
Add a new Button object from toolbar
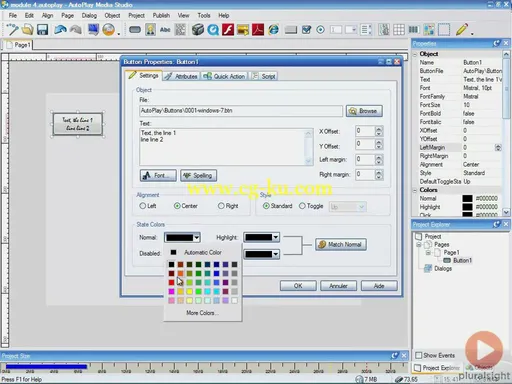pyautogui.click(x=135, y=30)
